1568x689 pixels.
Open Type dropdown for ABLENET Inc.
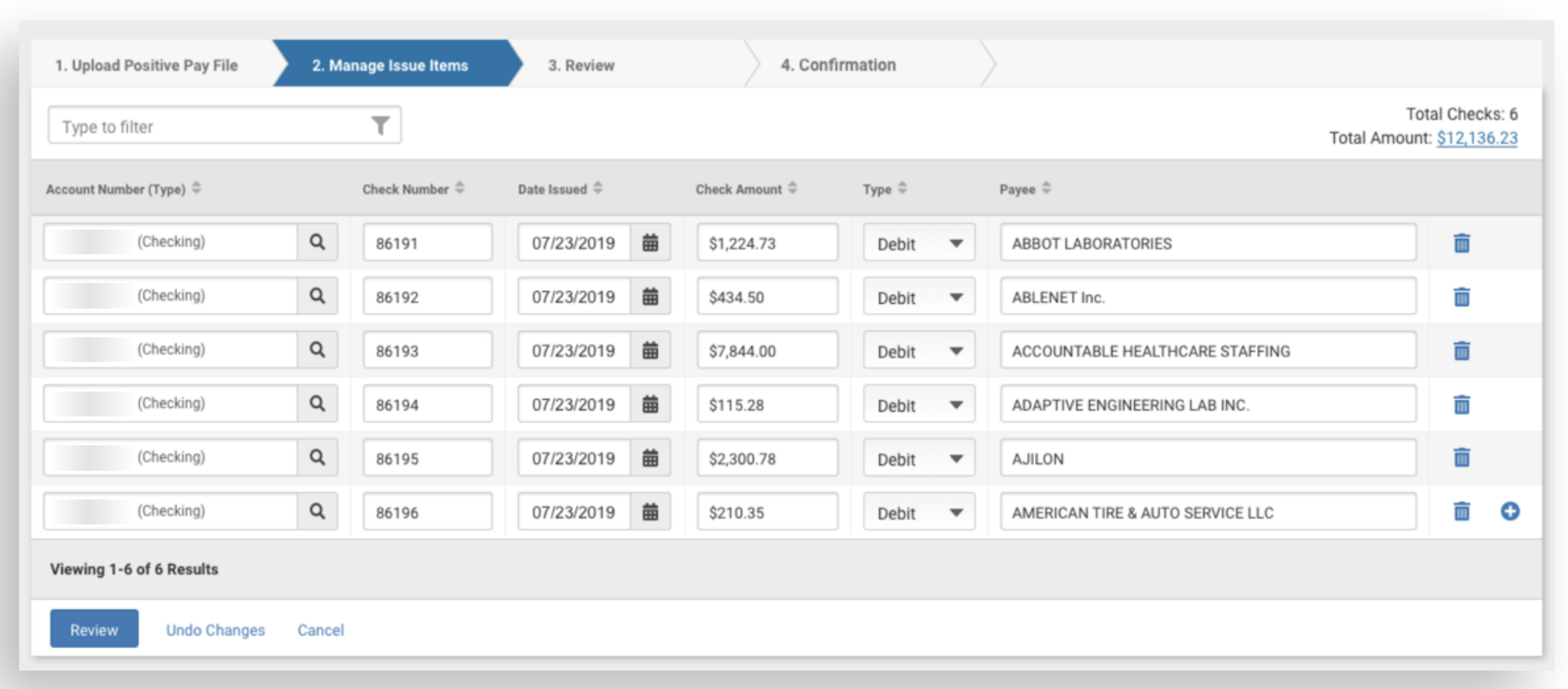click(x=918, y=297)
